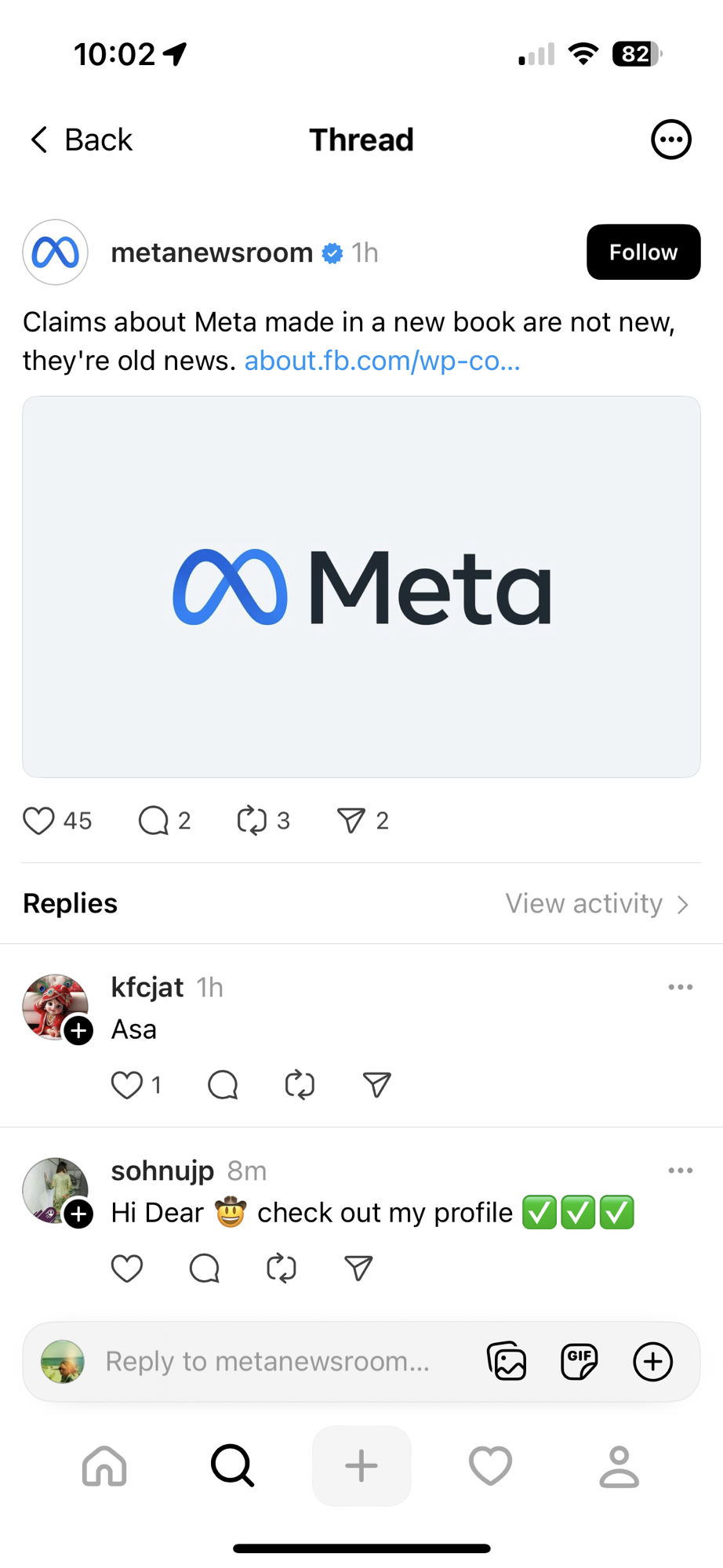Like sohnujp's reply
This screenshot has width=723, height=1568.
pos(127,1269)
